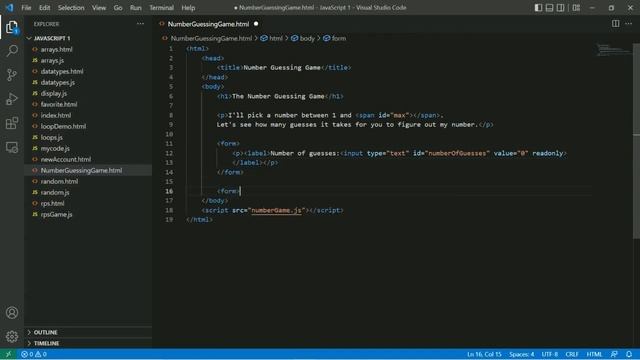Open index.html in explorer
This screenshot has width=640, height=360.
point(56,116)
